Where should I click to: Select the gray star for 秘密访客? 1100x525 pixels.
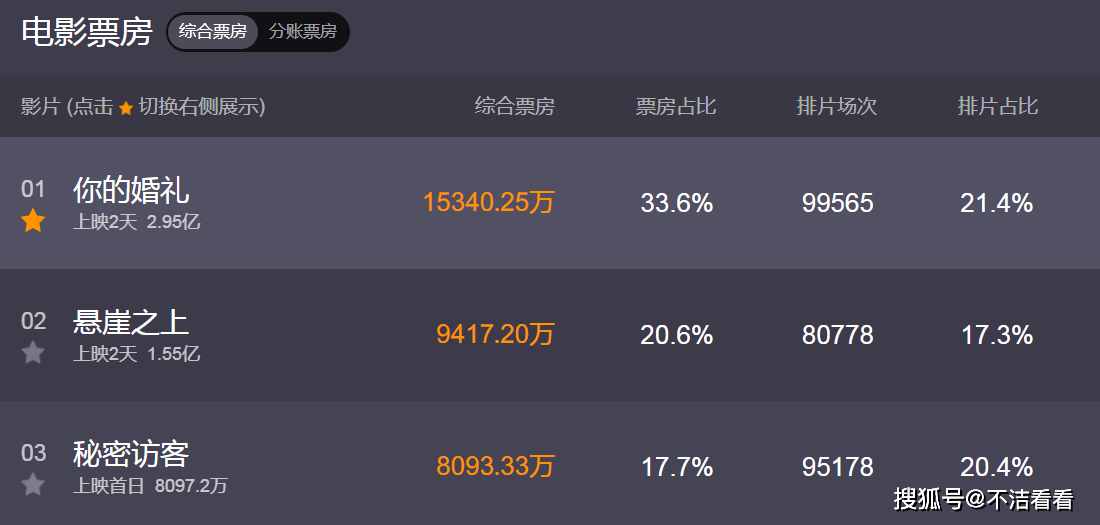pos(33,485)
